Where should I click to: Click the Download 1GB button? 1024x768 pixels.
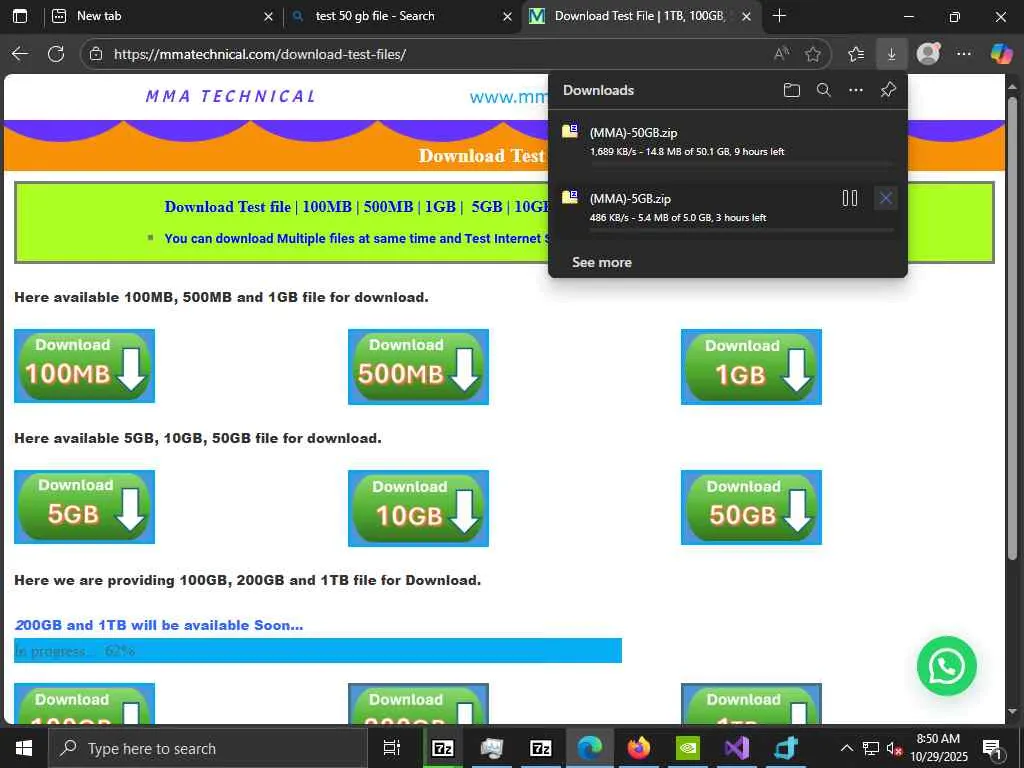[x=751, y=367]
